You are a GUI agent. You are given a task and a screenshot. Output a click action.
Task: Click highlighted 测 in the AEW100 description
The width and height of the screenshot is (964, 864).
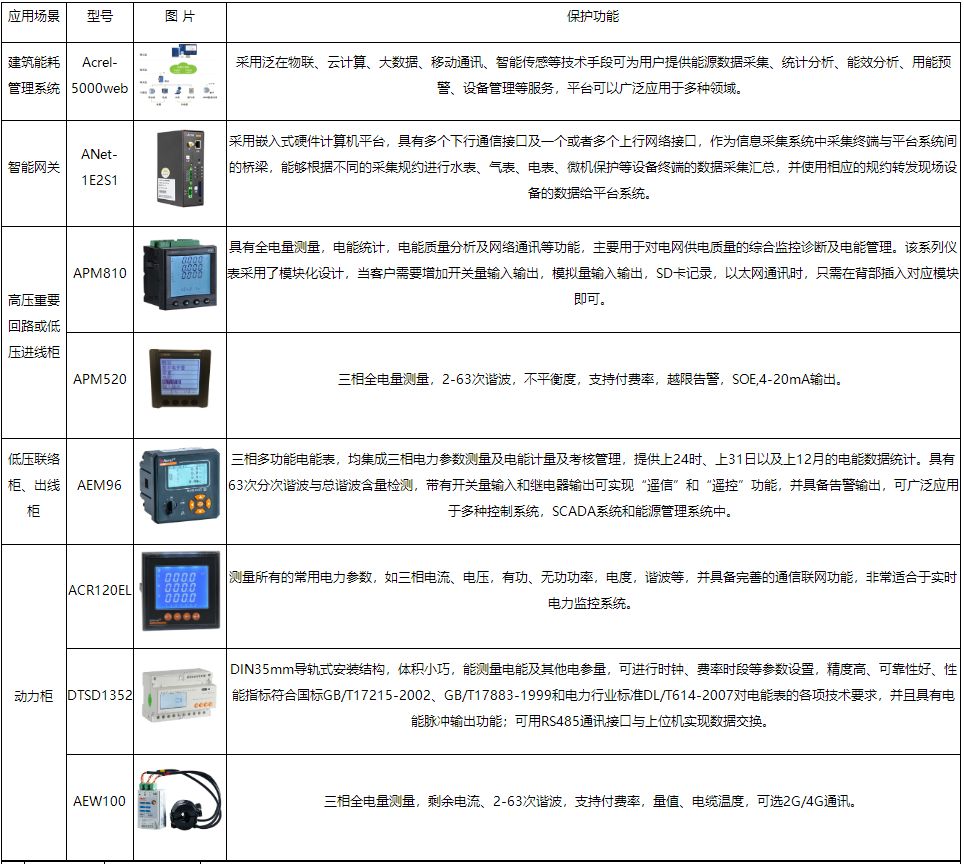point(396,801)
